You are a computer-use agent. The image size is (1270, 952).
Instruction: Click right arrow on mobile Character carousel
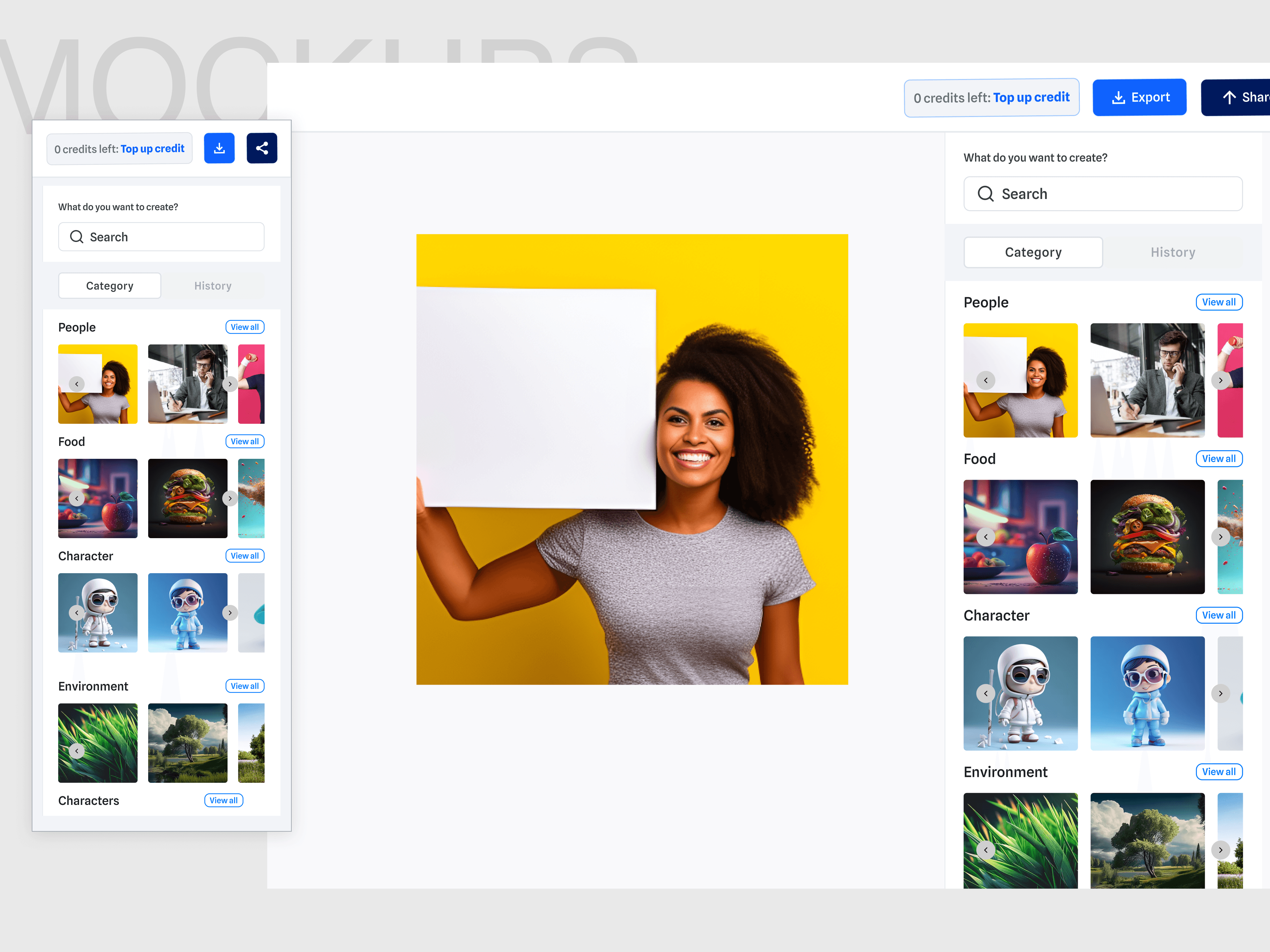(230, 613)
